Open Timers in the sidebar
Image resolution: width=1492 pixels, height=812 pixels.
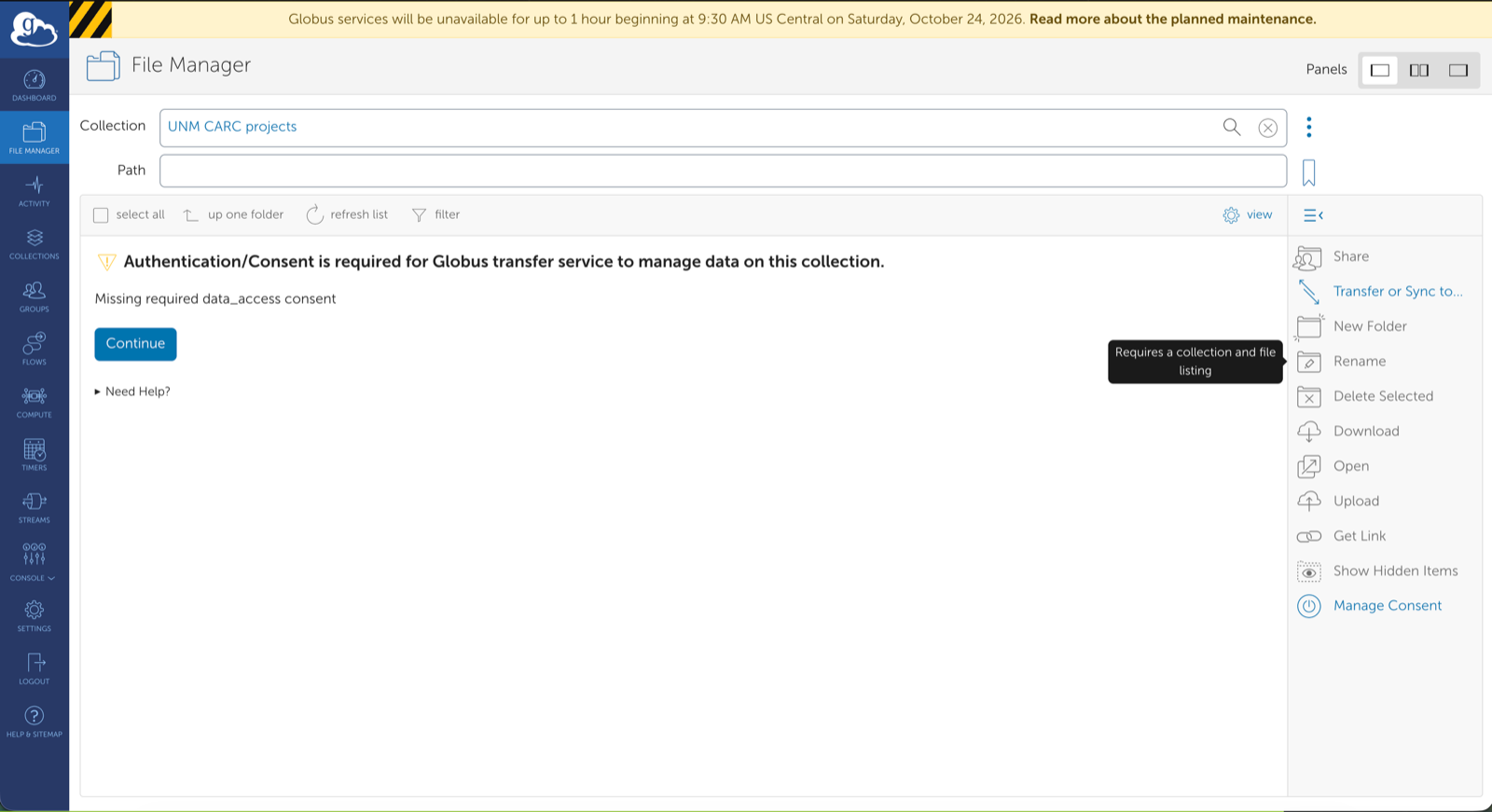[35, 455]
